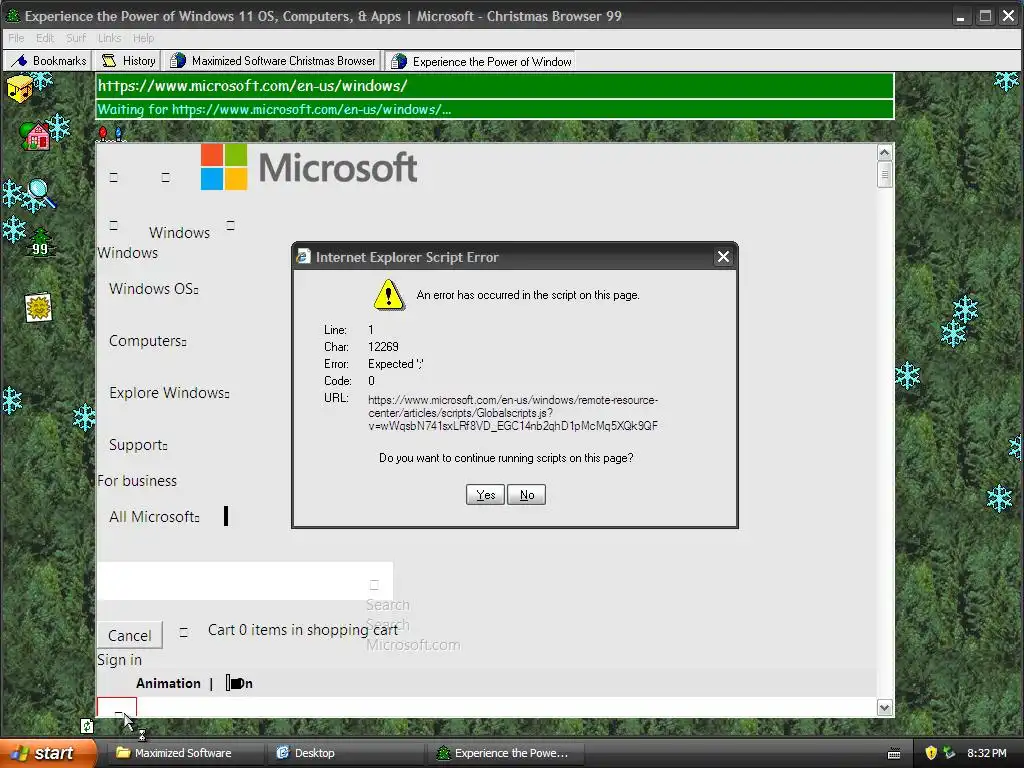This screenshot has height=768, width=1024.
Task: Click the script error URL text
Action: coord(513,413)
